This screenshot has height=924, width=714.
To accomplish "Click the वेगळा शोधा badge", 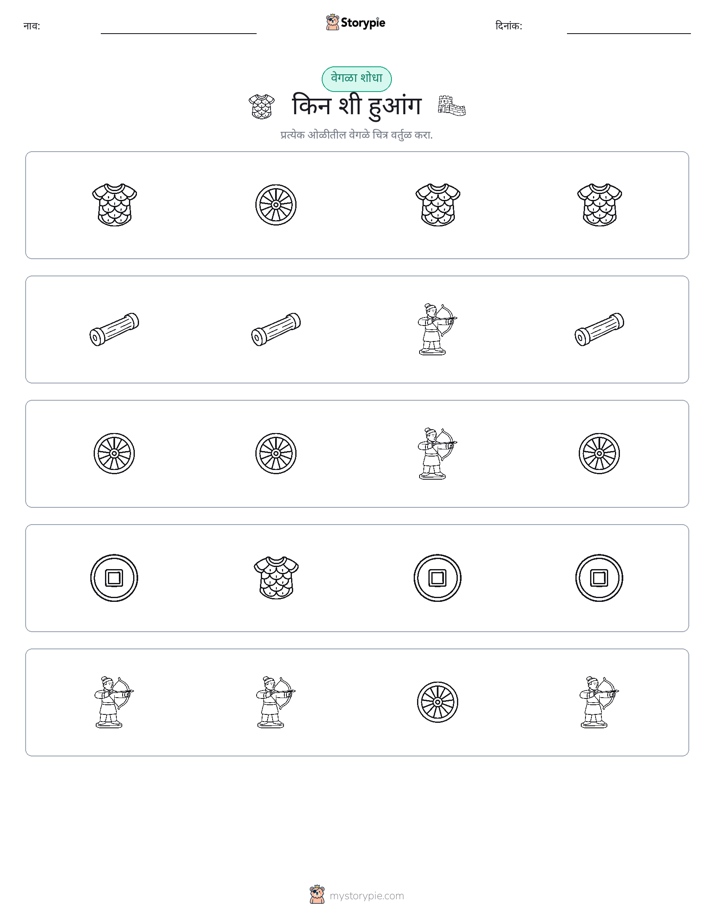I will coord(356,78).
